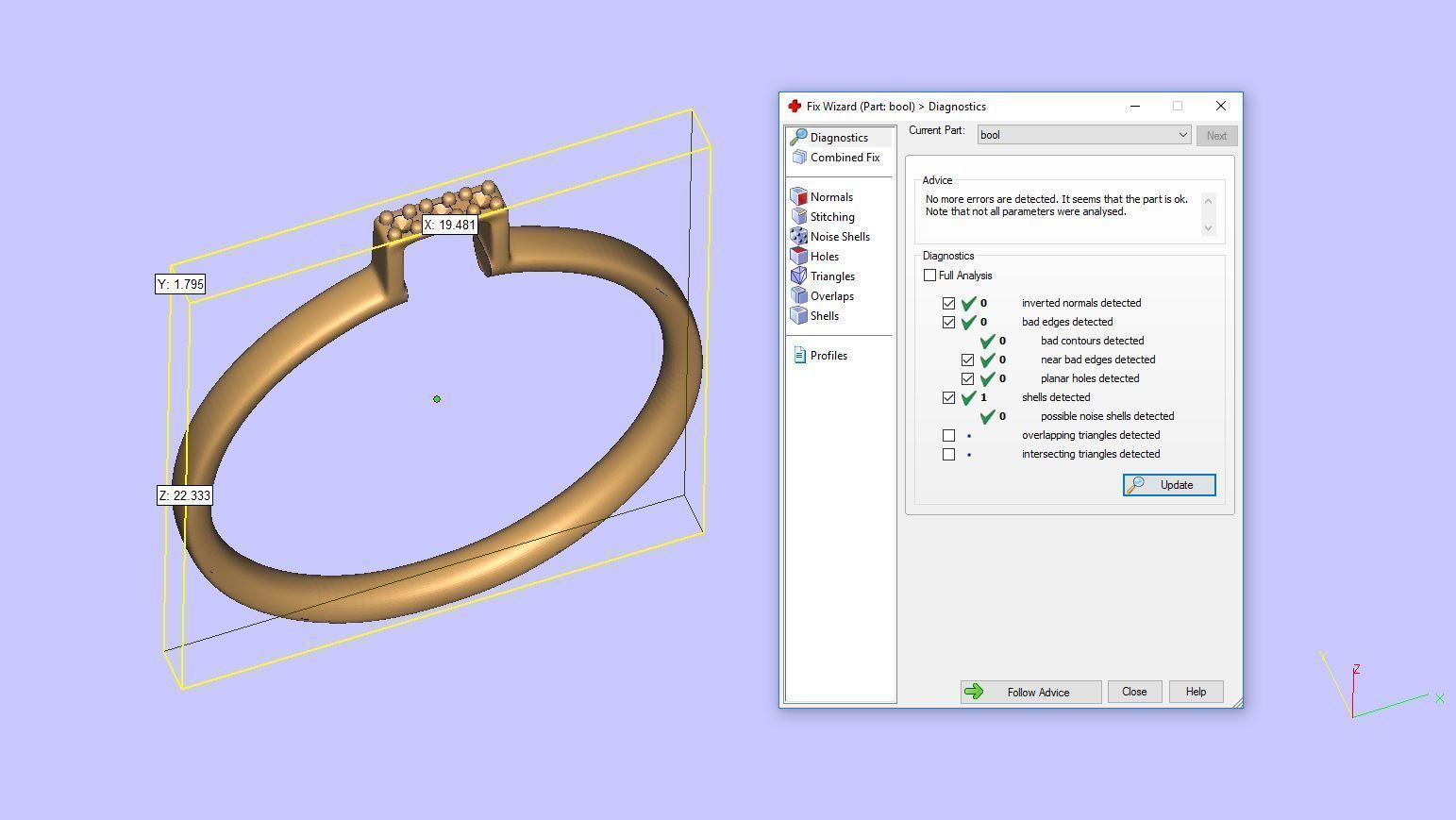Viewport: 1456px width, 820px height.
Task: Click green checkmark beside shells detected
Action: point(969,397)
